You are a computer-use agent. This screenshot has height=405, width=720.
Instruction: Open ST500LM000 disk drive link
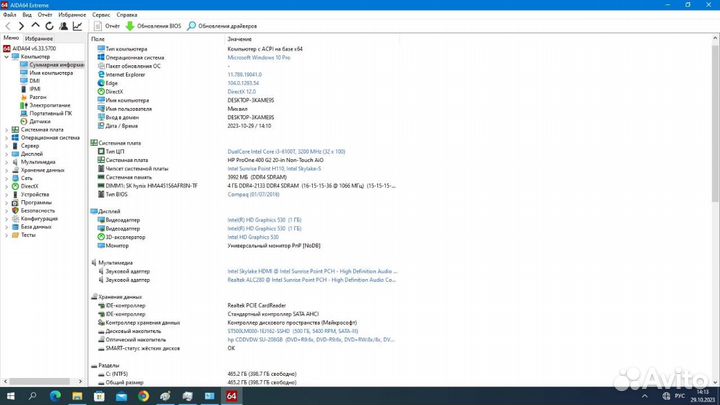coord(293,331)
